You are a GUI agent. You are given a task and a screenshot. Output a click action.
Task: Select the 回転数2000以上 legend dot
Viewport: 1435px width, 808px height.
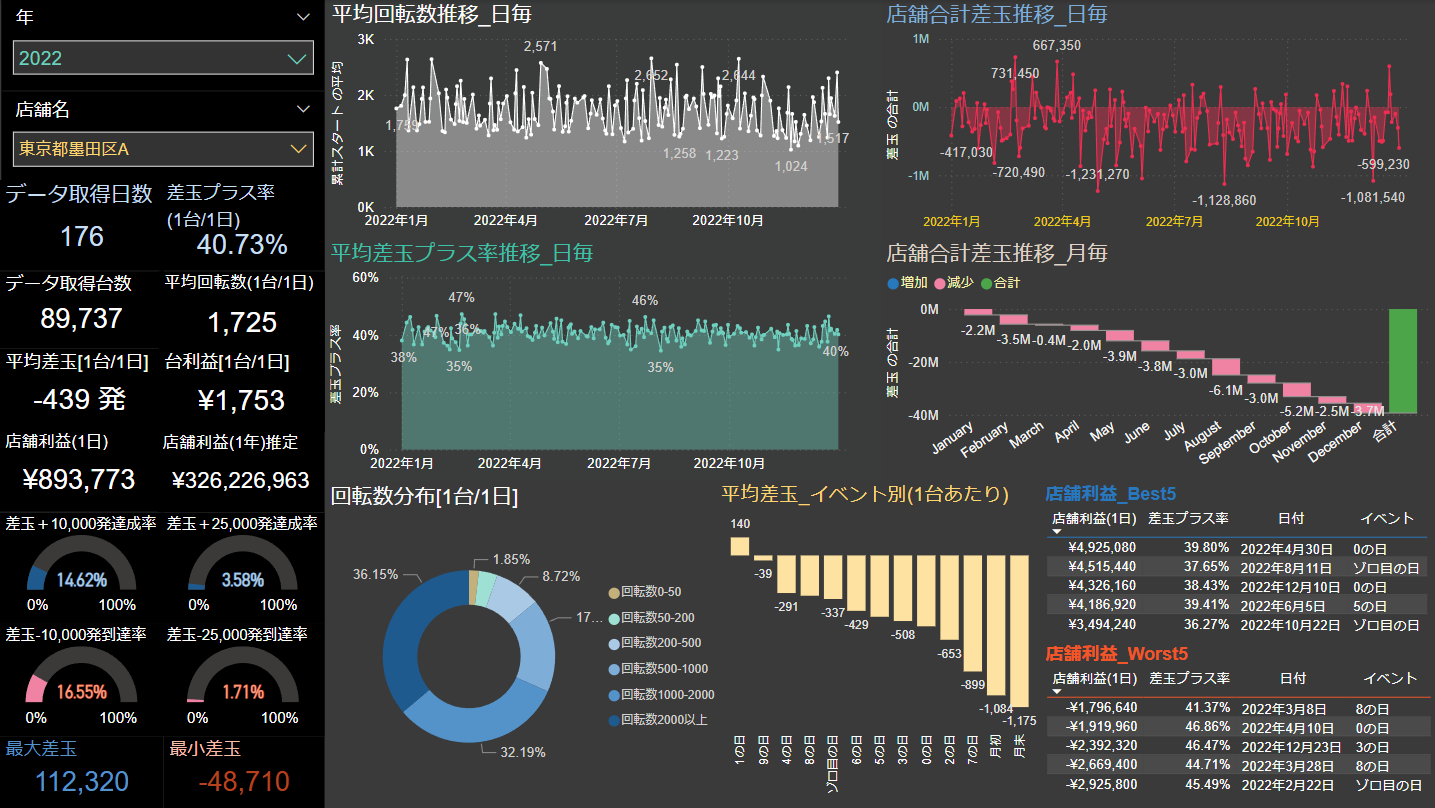pos(613,720)
